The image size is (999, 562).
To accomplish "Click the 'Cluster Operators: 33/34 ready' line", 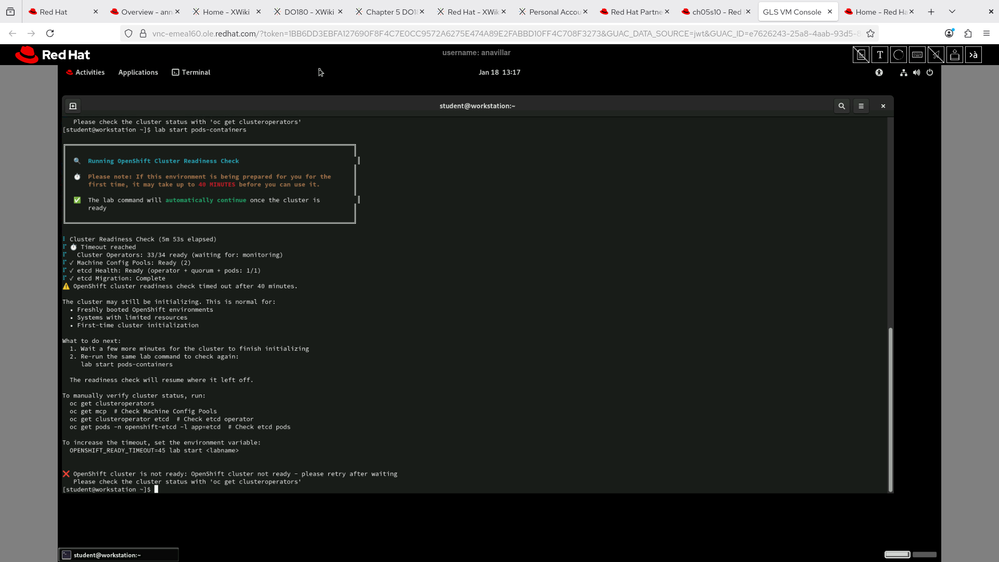I will pos(180,255).
